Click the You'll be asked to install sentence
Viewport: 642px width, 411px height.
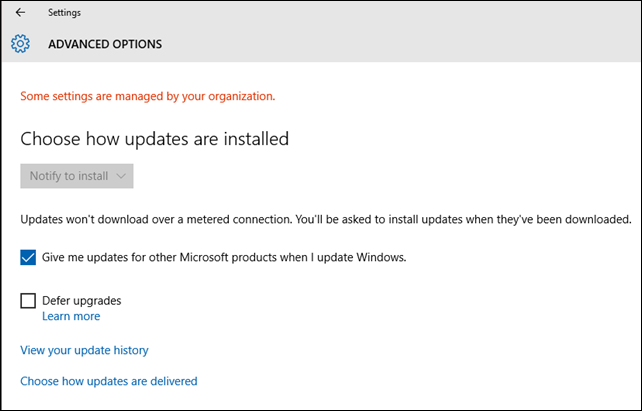463,220
